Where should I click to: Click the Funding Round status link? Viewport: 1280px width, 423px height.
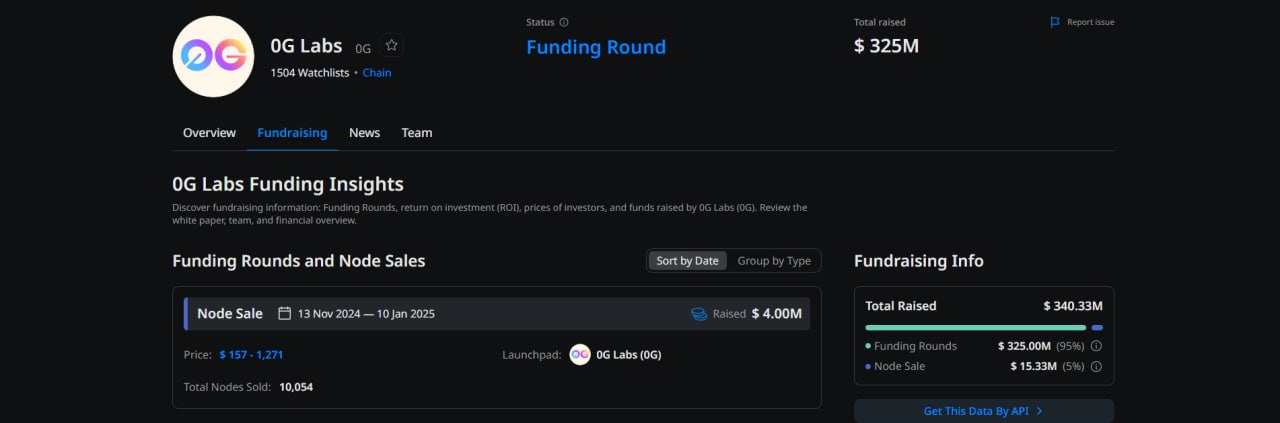pos(596,47)
